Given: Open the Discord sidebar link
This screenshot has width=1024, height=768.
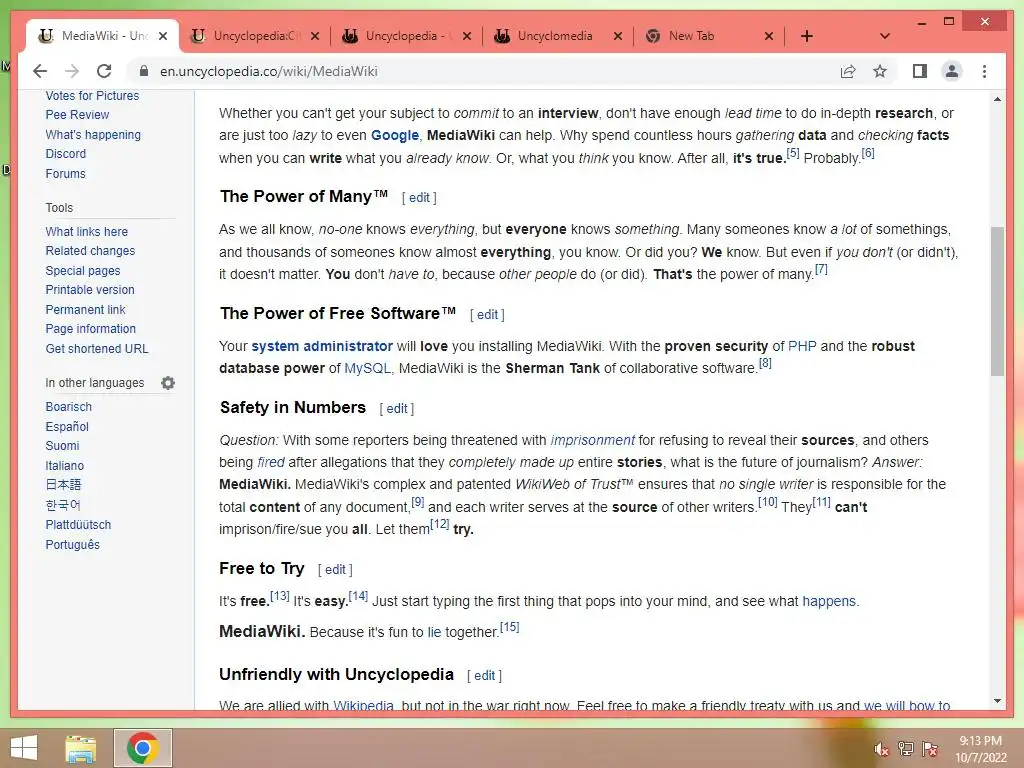Looking at the screenshot, I should point(65,153).
